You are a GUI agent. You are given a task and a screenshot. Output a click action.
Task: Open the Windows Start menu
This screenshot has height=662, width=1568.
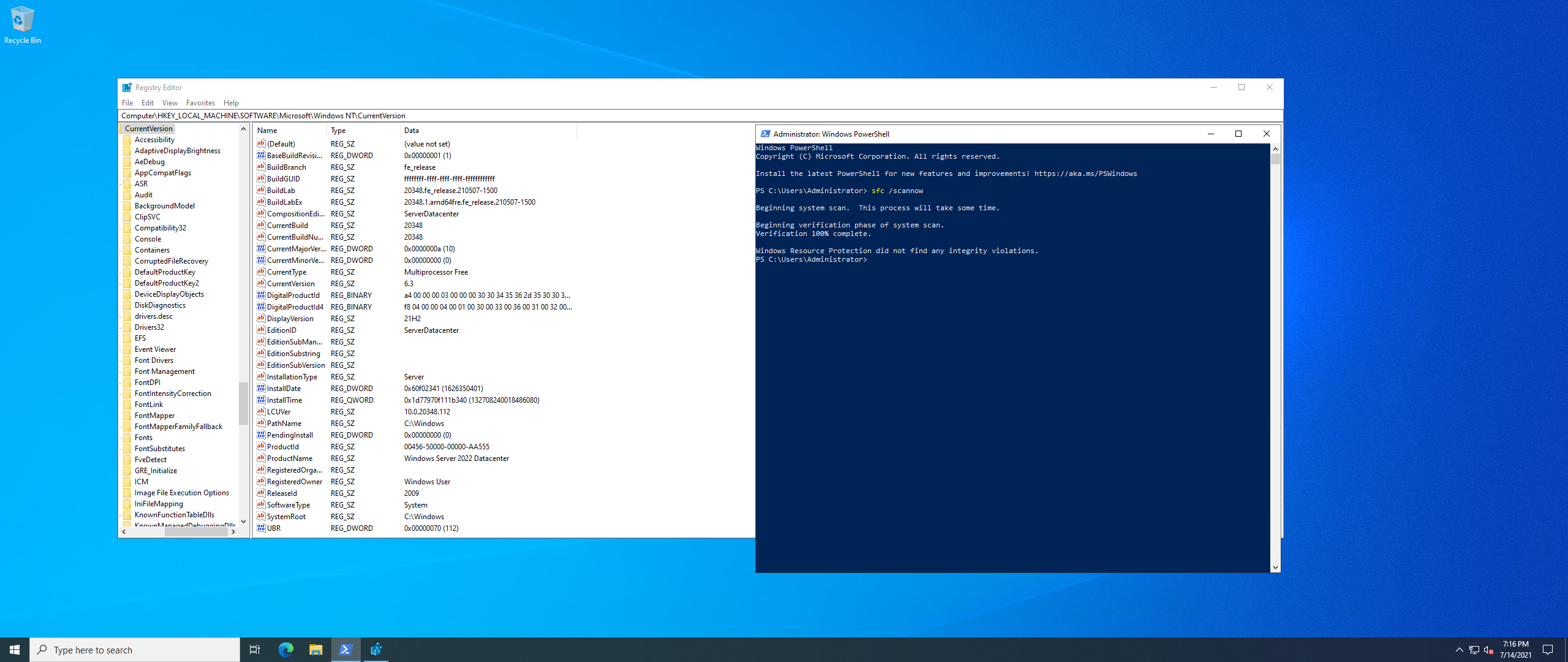(15, 650)
